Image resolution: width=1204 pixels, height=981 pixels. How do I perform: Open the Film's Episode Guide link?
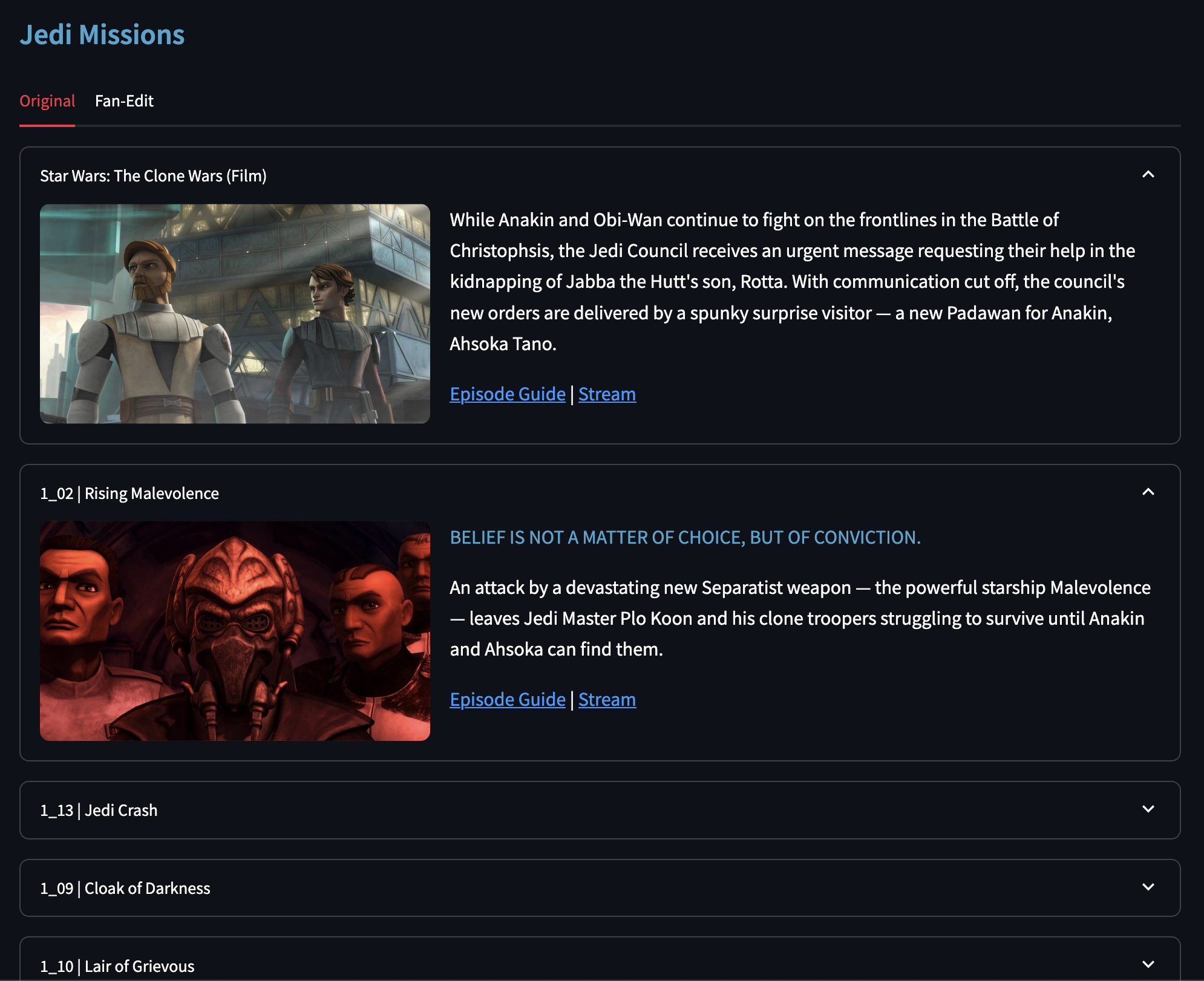[507, 394]
